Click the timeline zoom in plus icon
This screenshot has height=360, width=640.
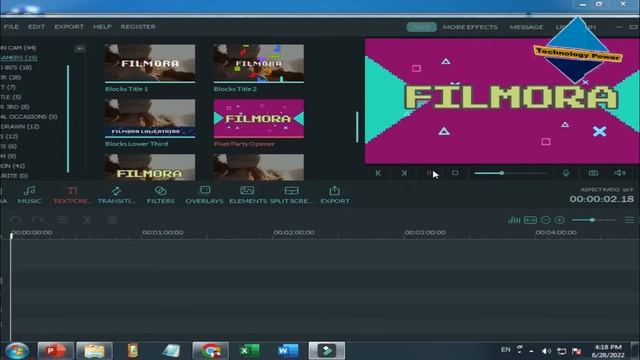click(560, 220)
